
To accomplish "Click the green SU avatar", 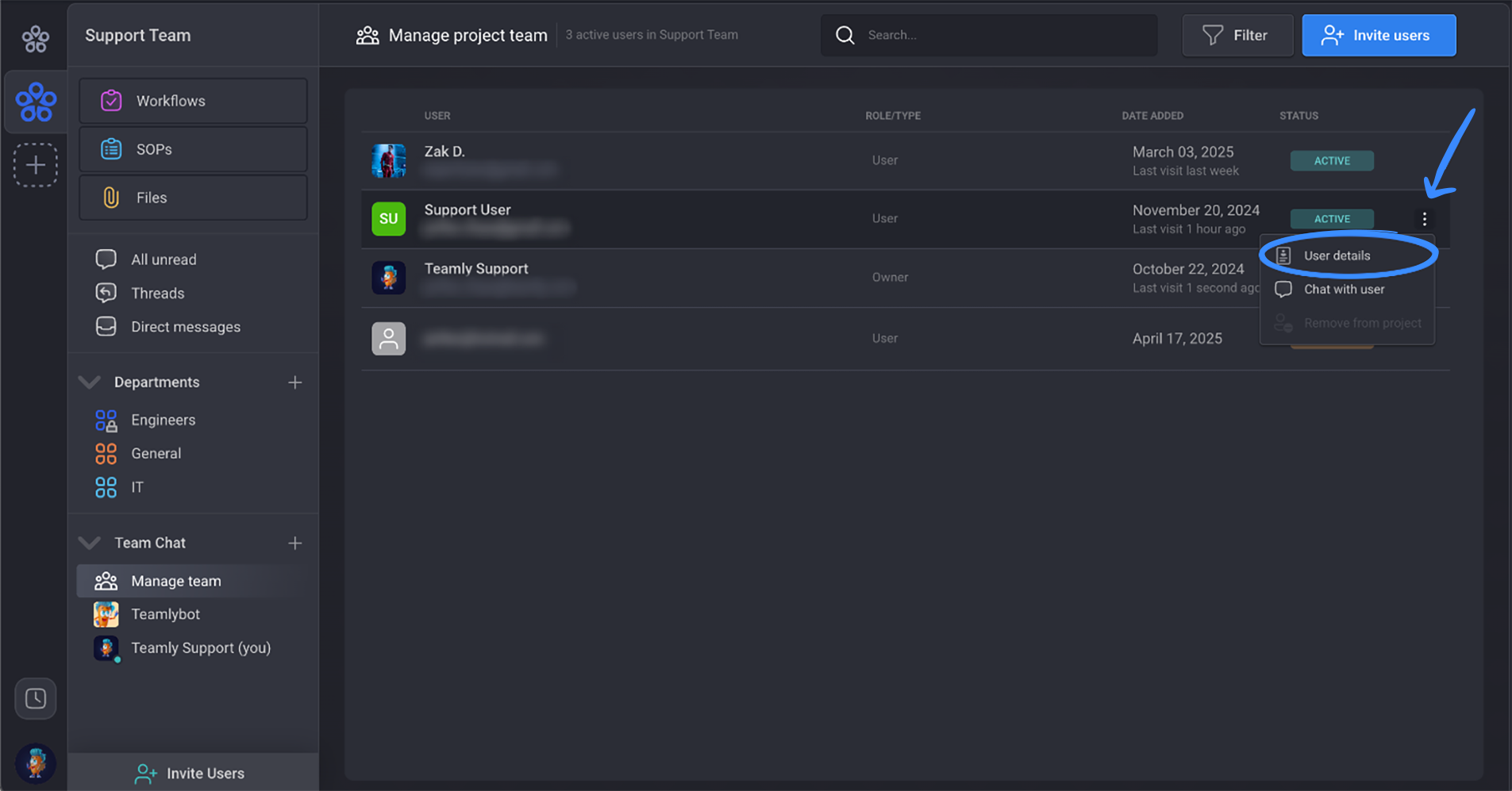I will click(x=389, y=219).
